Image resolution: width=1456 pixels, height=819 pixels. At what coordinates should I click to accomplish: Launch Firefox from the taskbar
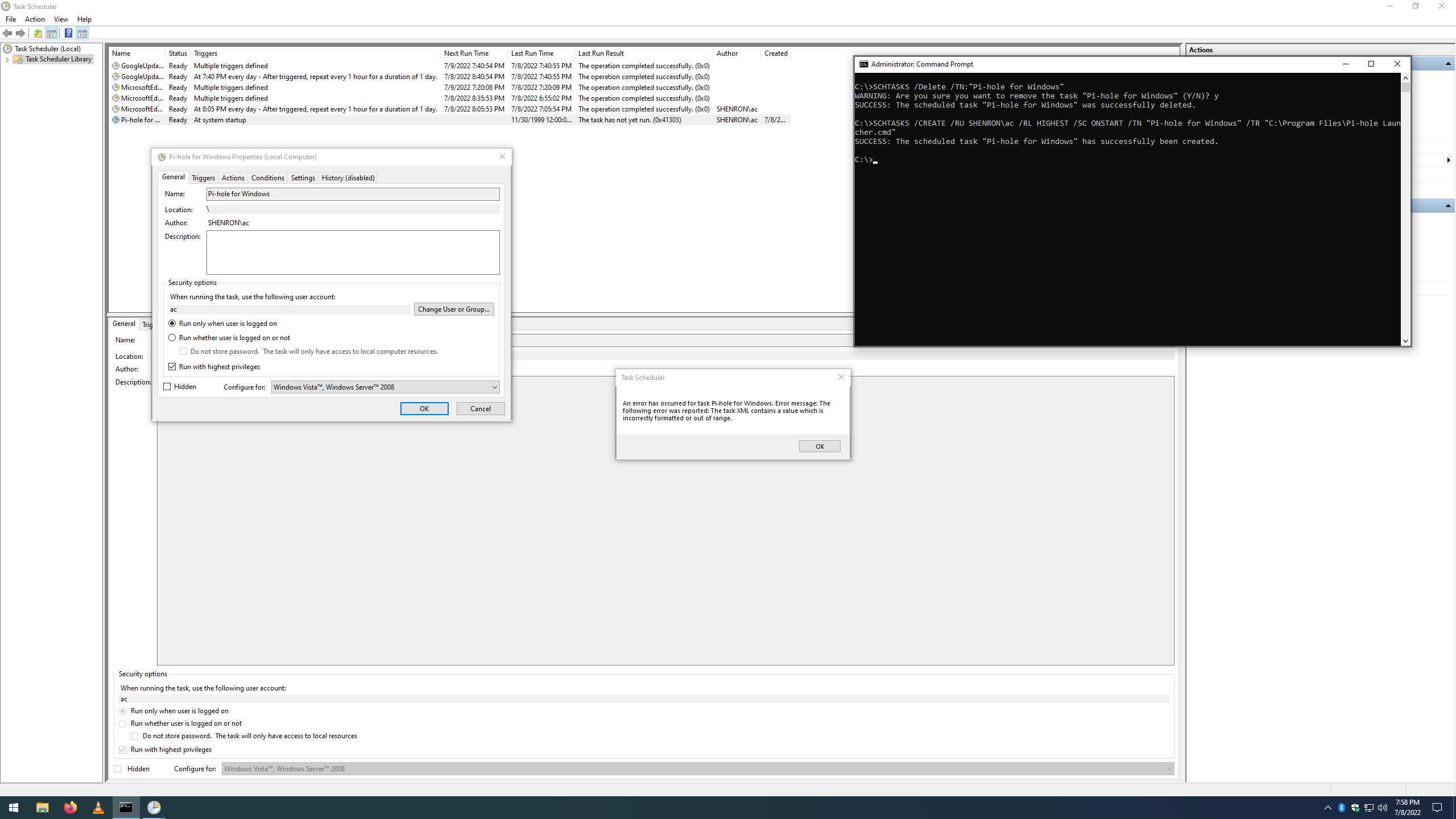[70, 807]
